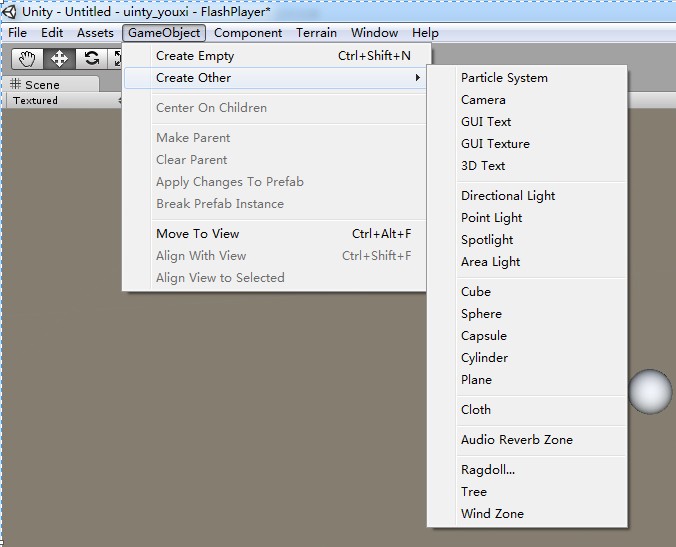676x547 pixels.
Task: Select the Move (translate) tool
Action: 59,59
